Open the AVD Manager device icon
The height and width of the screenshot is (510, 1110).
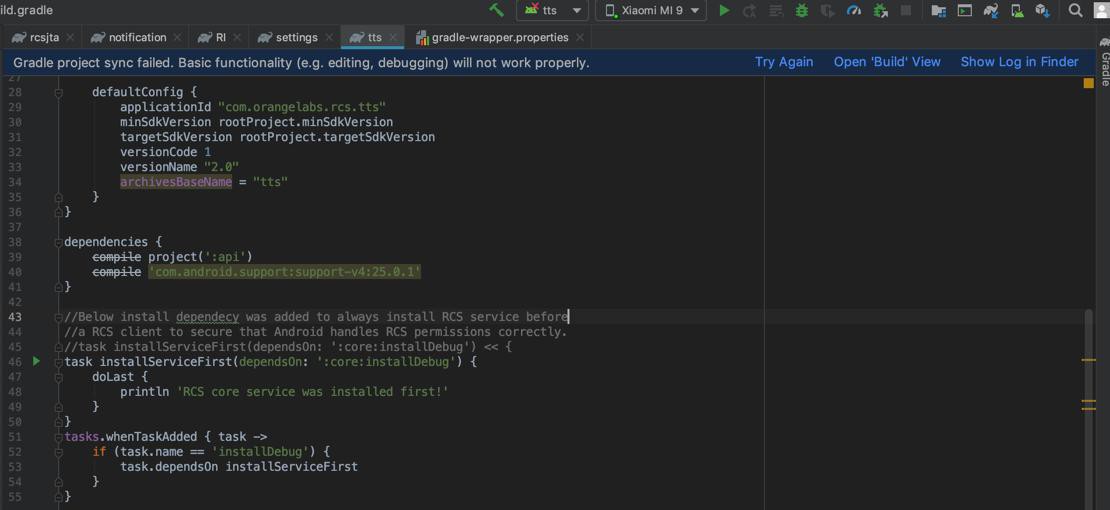click(x=1017, y=10)
